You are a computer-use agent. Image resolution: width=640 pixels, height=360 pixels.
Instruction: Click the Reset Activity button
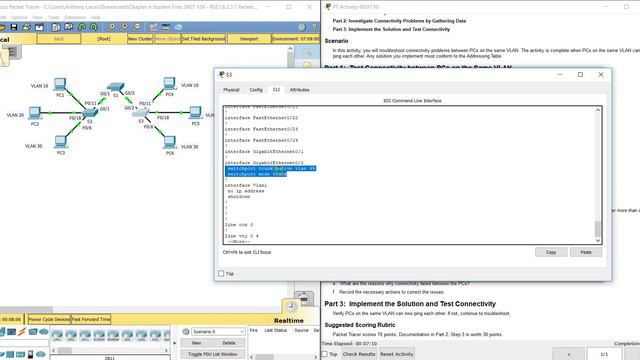pos(397,354)
